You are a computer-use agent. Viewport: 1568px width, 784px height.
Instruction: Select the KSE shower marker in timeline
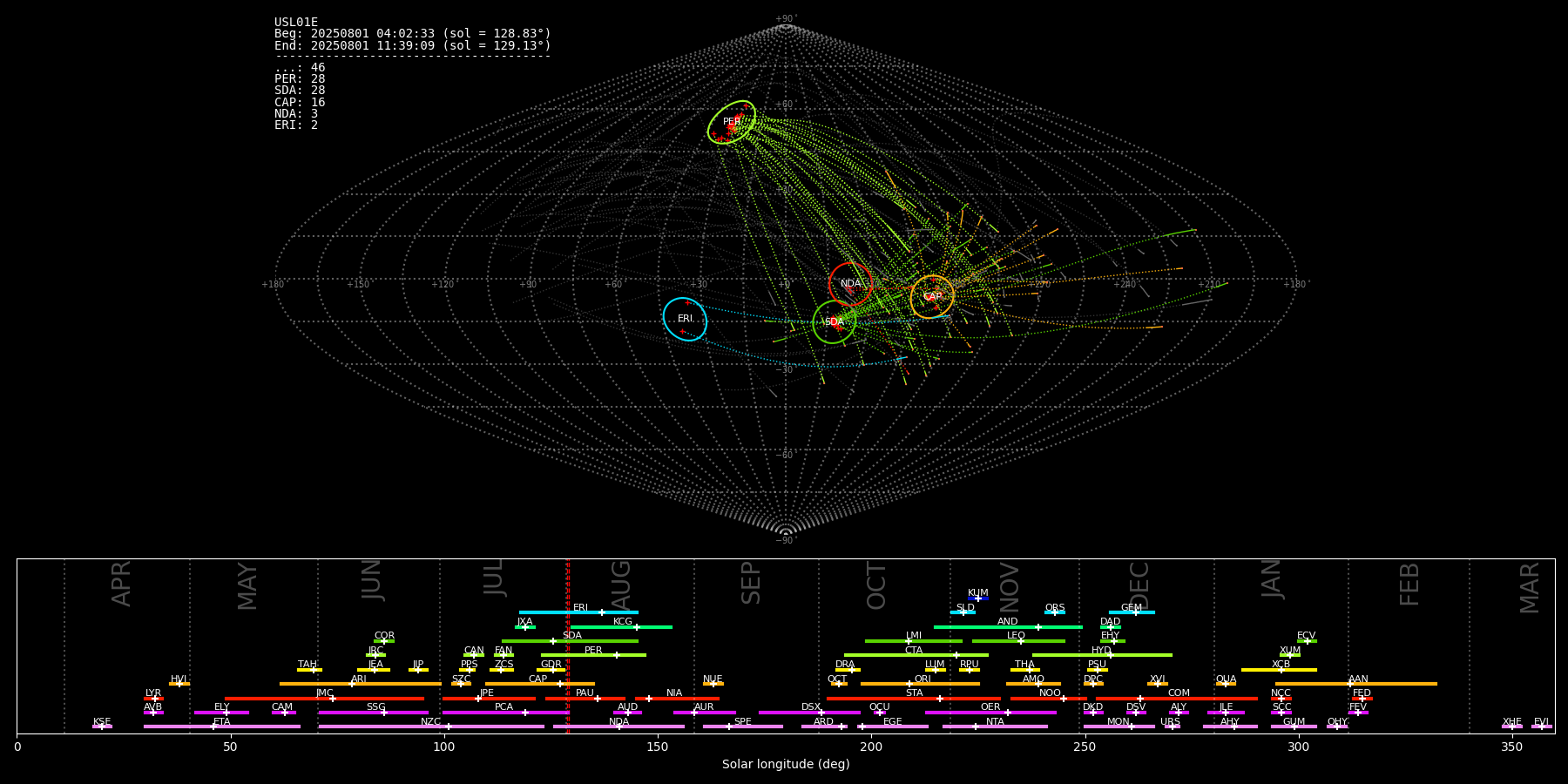coord(102,727)
